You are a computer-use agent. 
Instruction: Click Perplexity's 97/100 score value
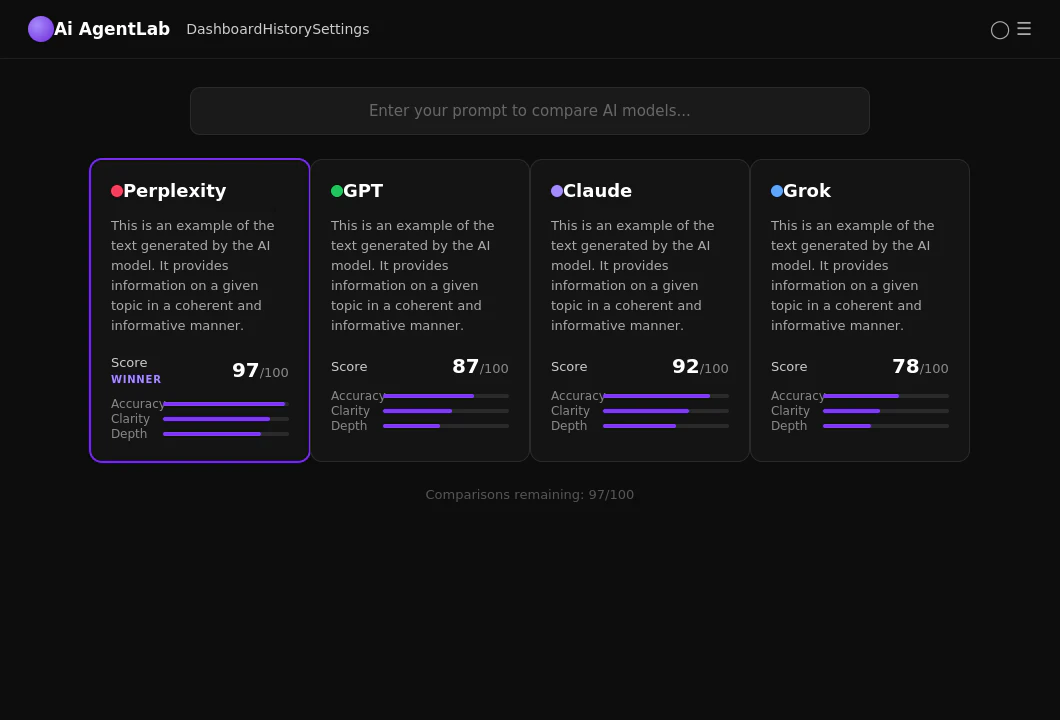click(260, 370)
